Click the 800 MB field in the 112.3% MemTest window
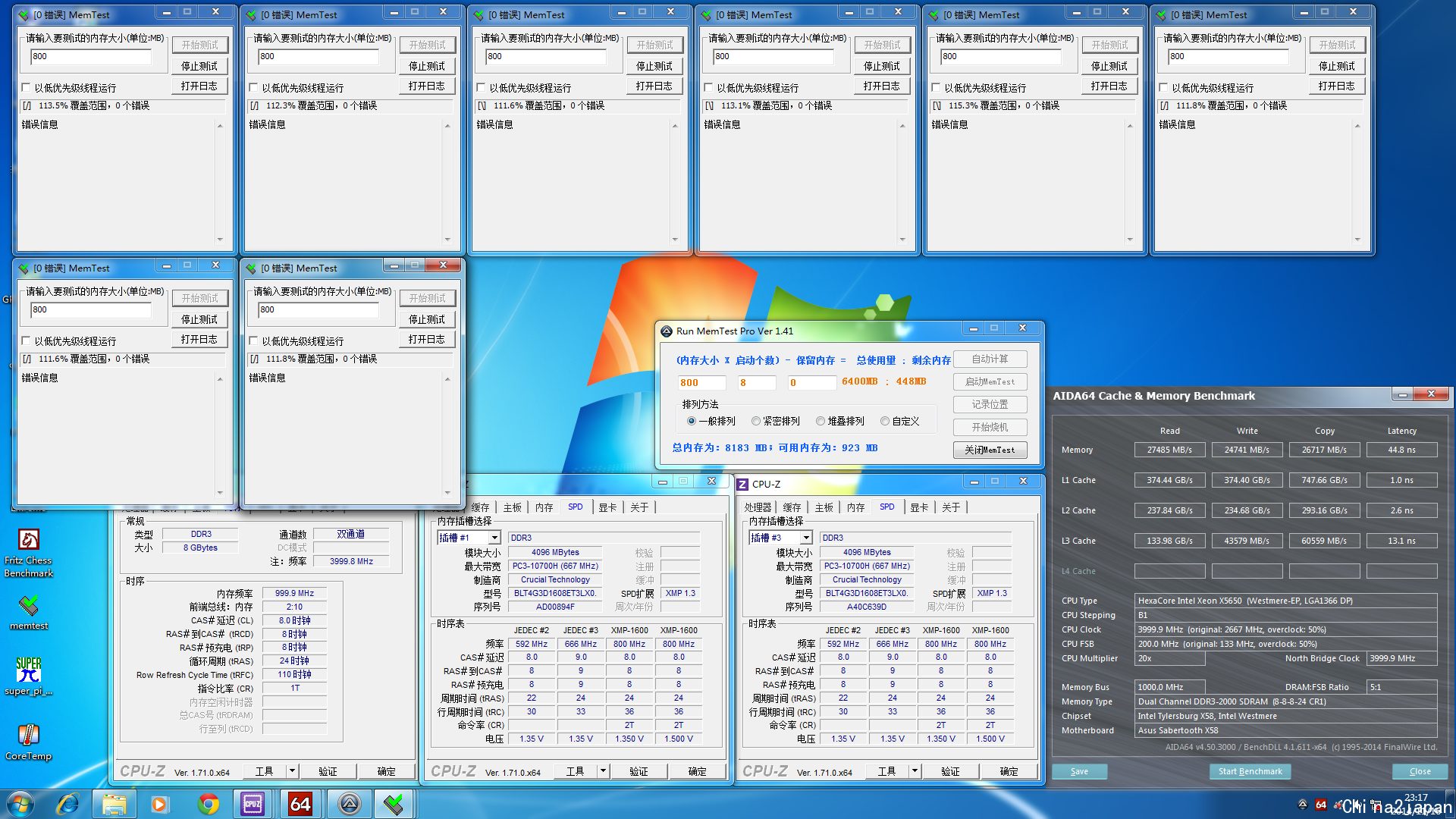1456x819 pixels. (318, 56)
